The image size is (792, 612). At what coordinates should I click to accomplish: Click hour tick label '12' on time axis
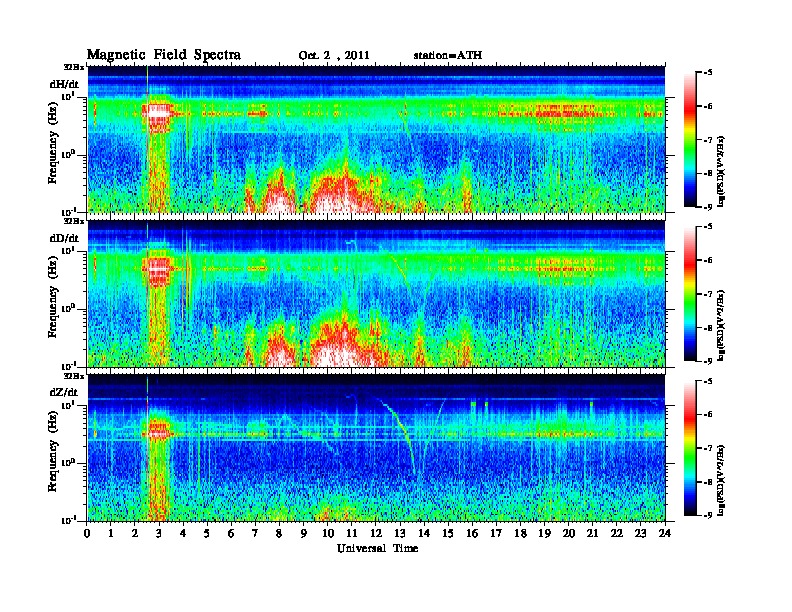(376, 533)
